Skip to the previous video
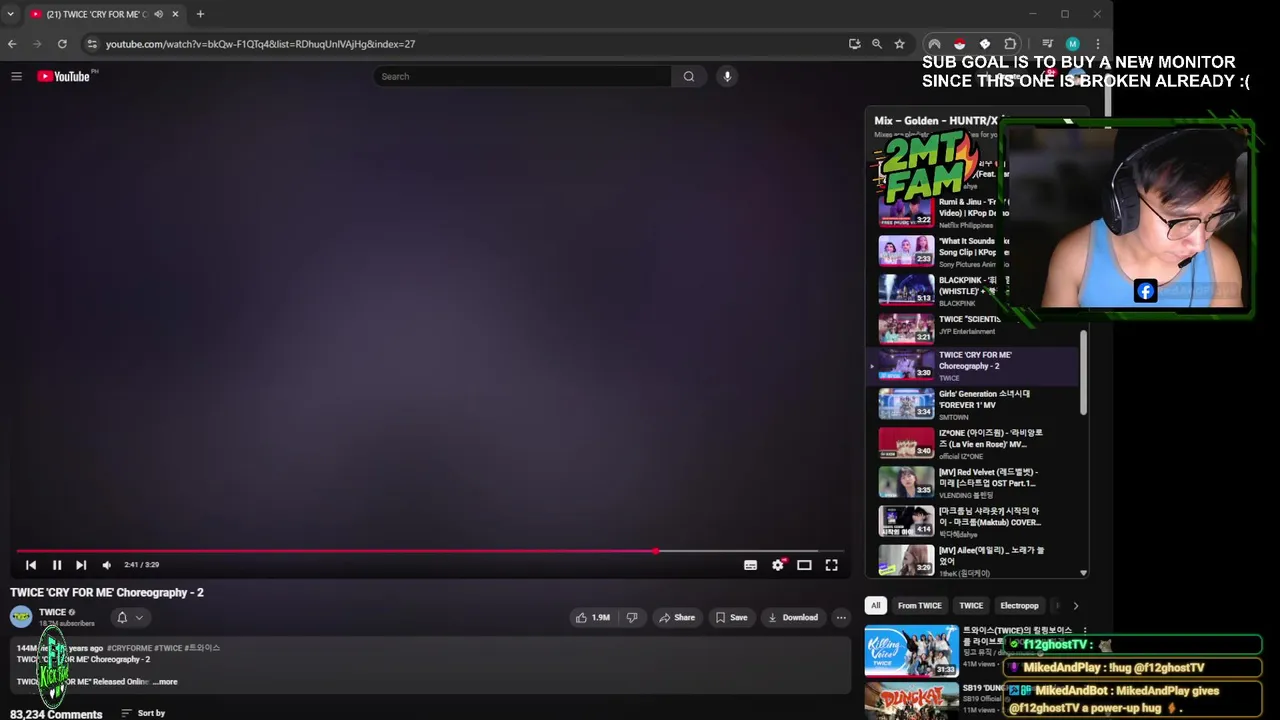 31,565
